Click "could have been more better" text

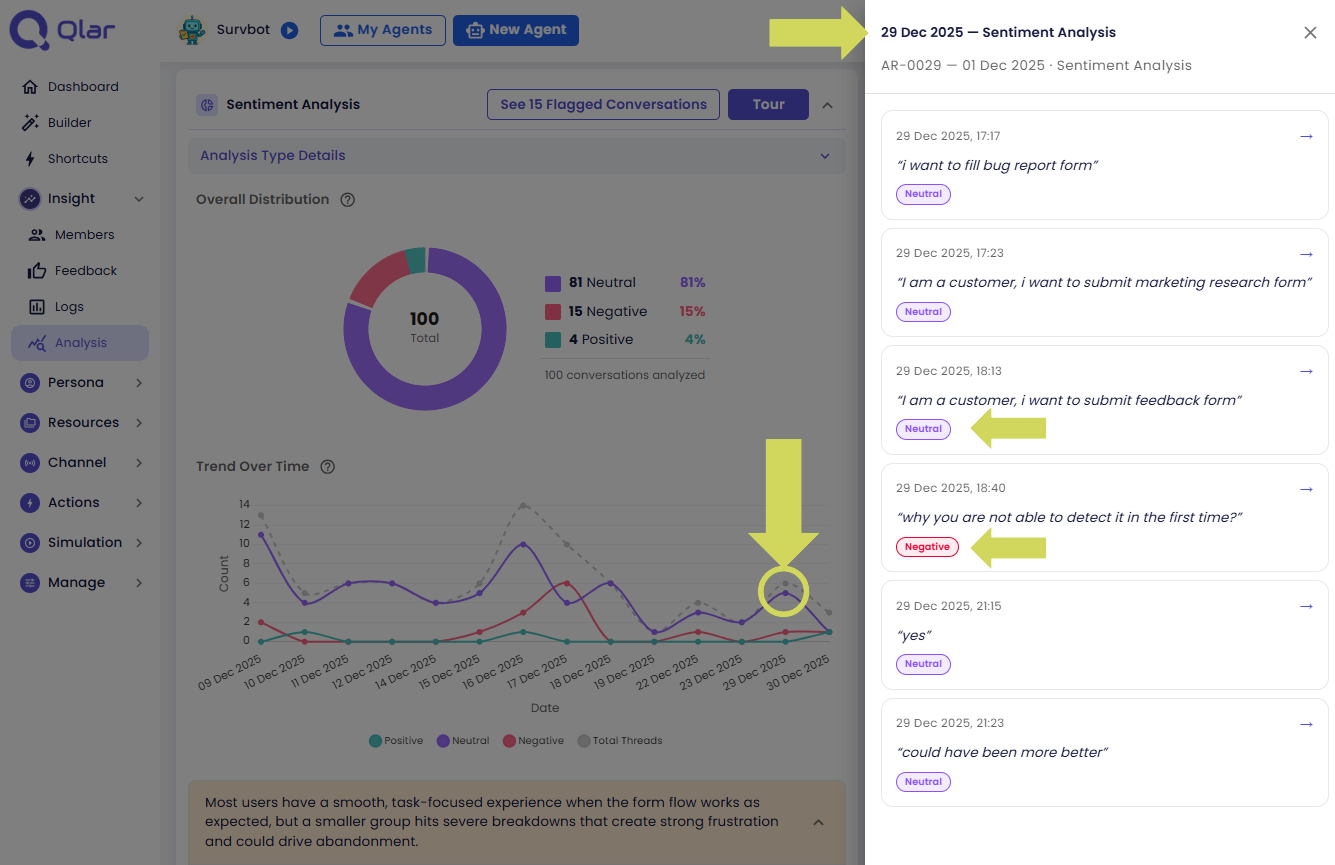[1002, 752]
